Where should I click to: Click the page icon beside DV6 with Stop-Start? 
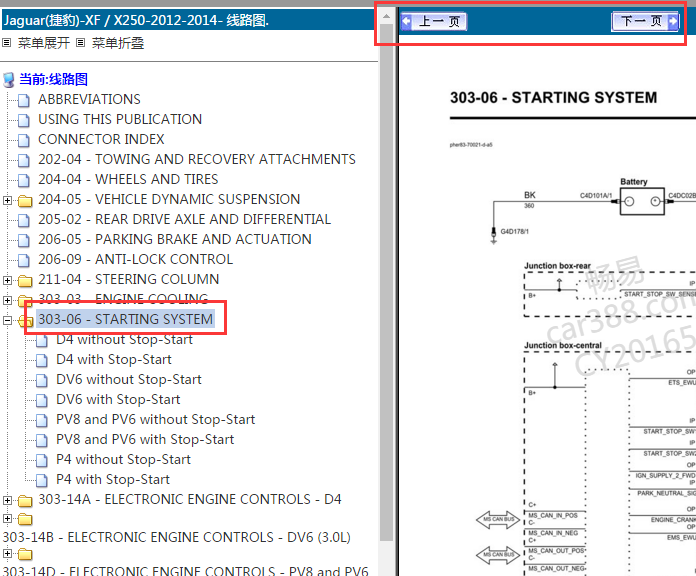point(42,400)
